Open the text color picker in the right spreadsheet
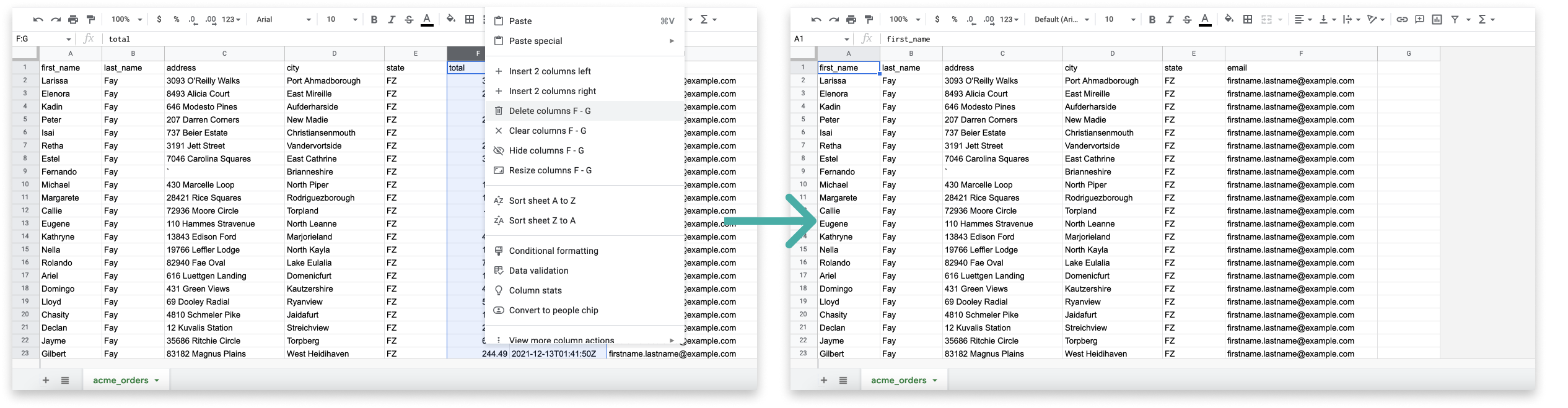This screenshot has height=408, width=1568. click(x=1205, y=20)
